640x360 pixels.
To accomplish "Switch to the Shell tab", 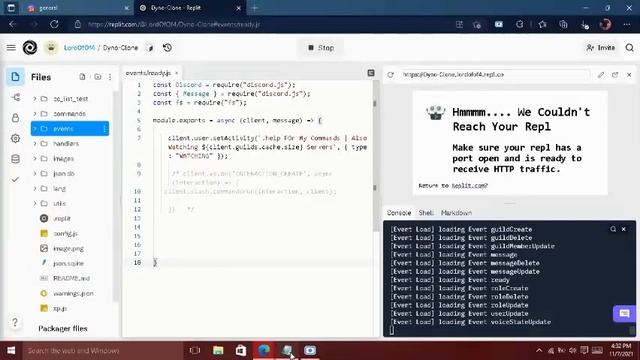I will 426,213.
